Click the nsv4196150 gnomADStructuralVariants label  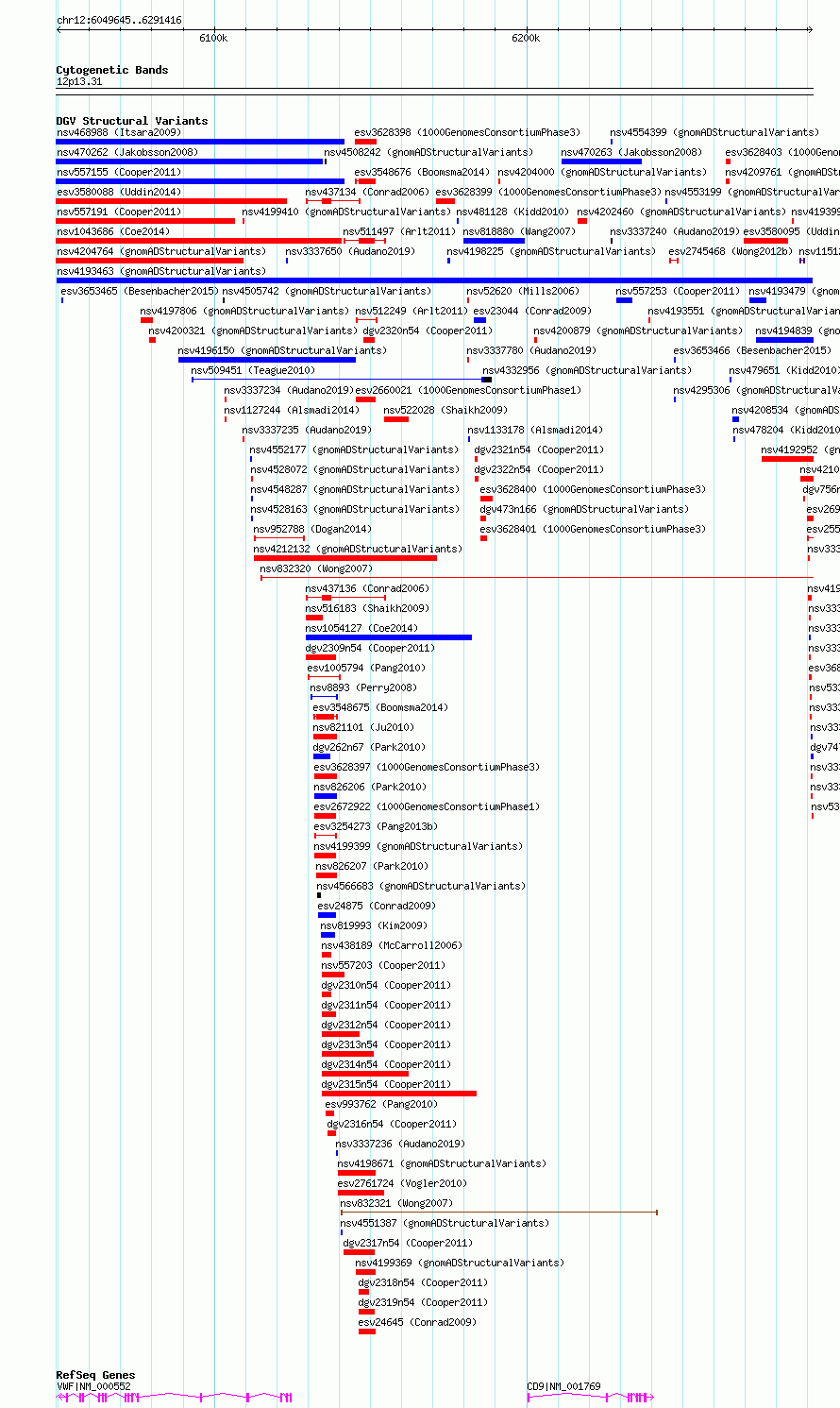282,350
